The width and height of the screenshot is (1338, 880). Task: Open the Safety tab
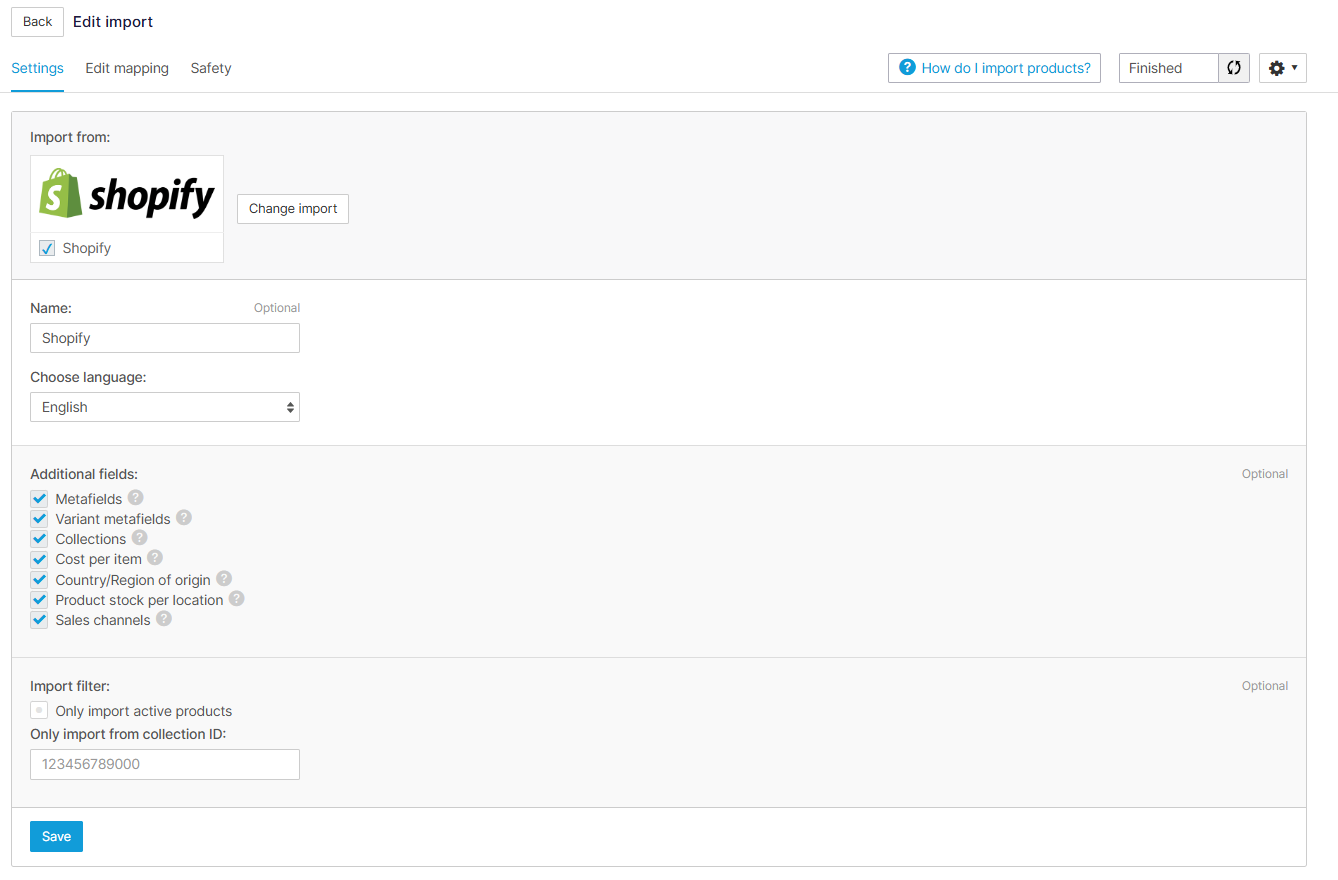211,68
